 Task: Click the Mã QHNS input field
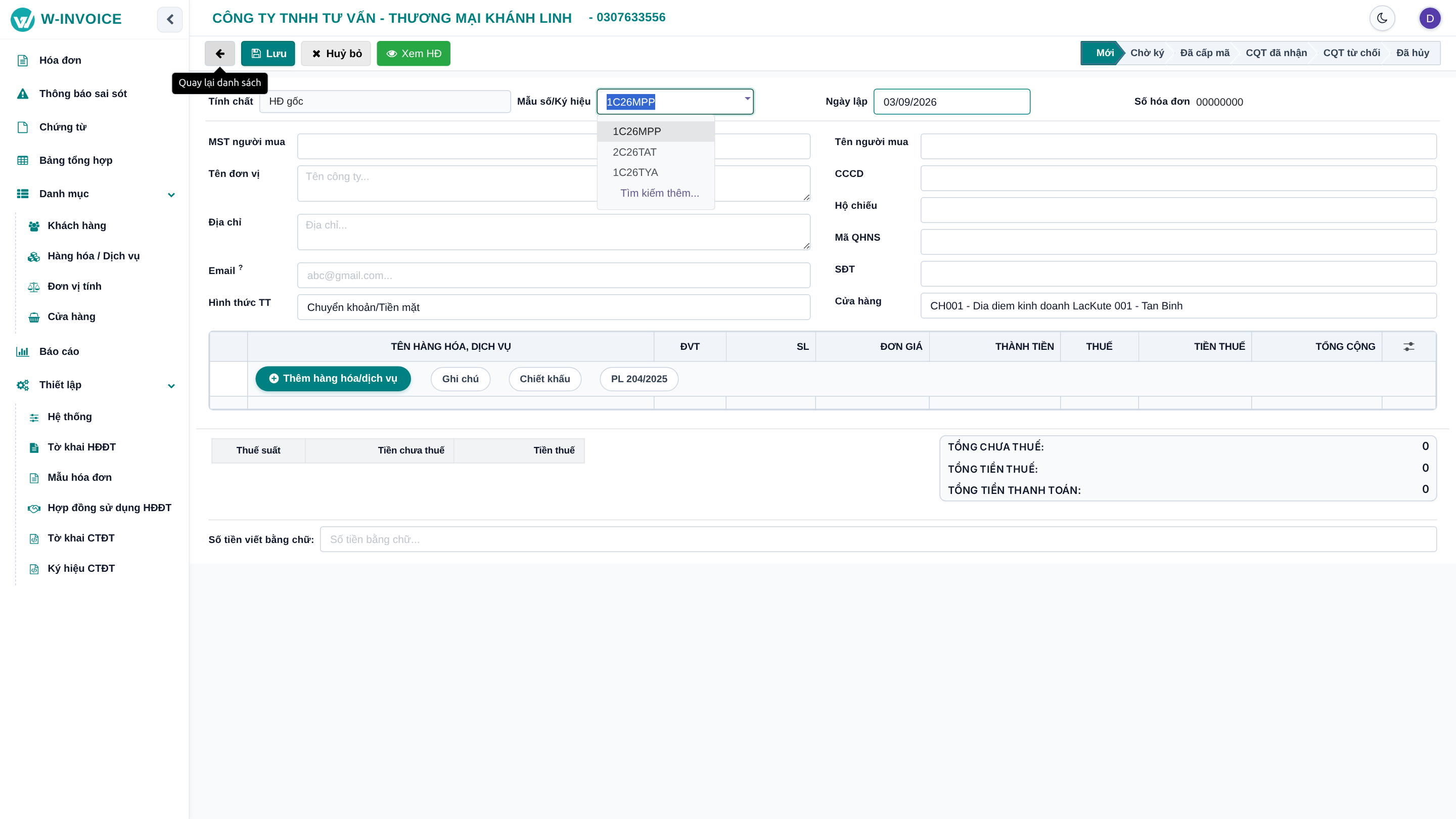[1178, 242]
